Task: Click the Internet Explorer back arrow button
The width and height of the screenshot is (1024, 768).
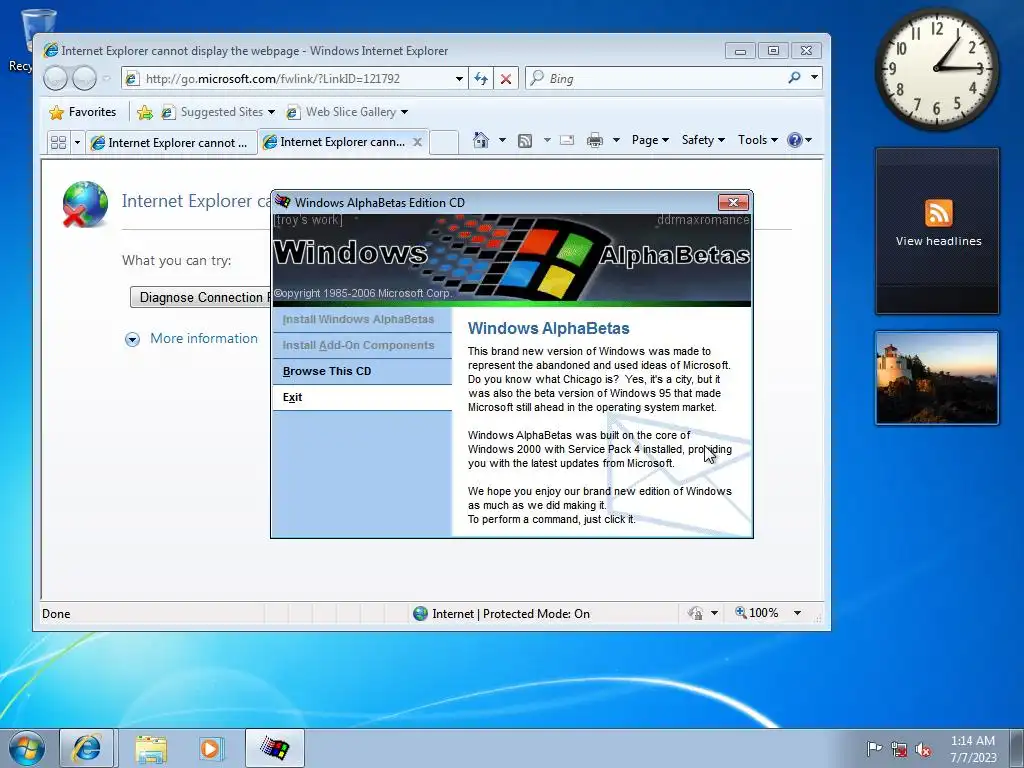Action: 56,78
